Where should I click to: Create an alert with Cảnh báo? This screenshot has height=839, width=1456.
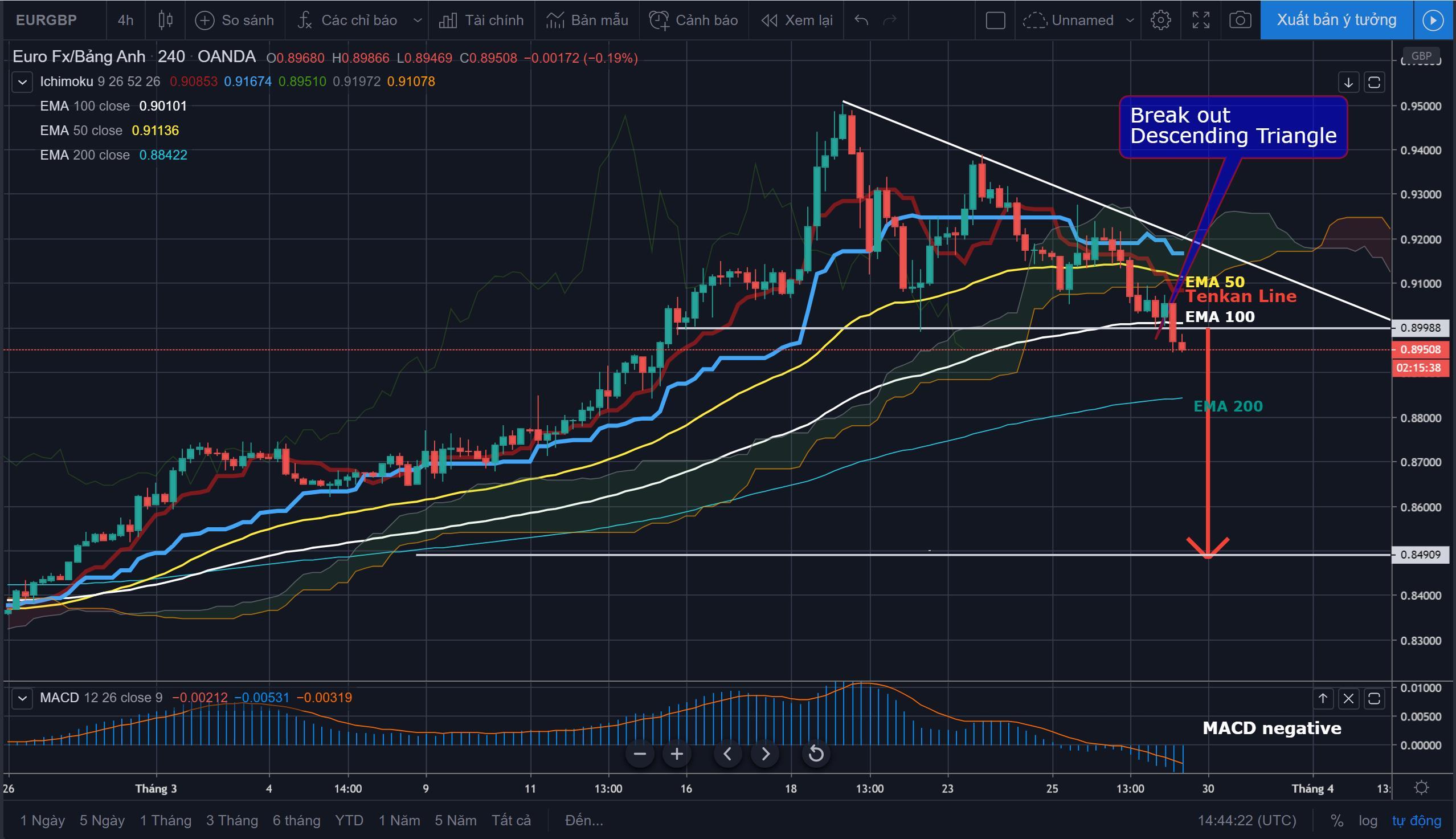(x=694, y=20)
